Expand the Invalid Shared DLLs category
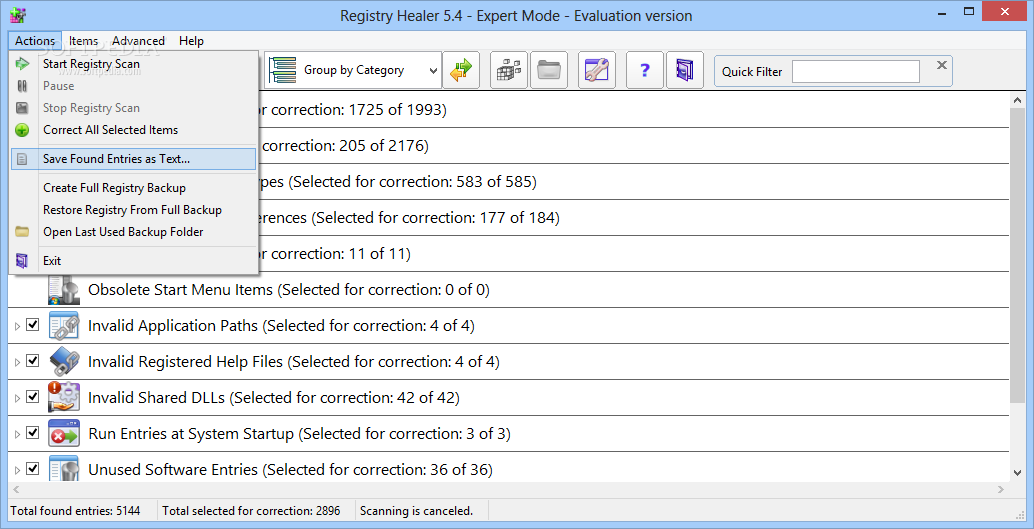The image size is (1034, 529). [17, 398]
